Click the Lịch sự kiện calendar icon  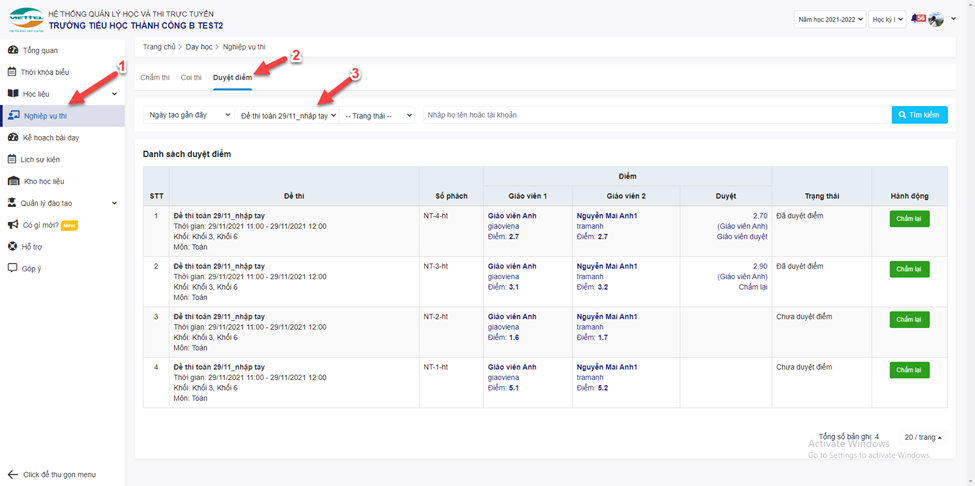click(12, 159)
